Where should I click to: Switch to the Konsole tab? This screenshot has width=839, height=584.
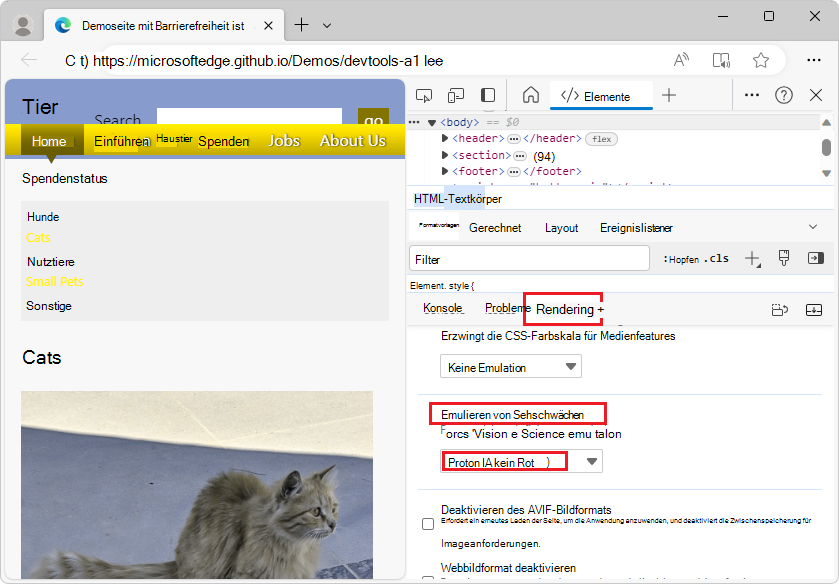pyautogui.click(x=443, y=307)
